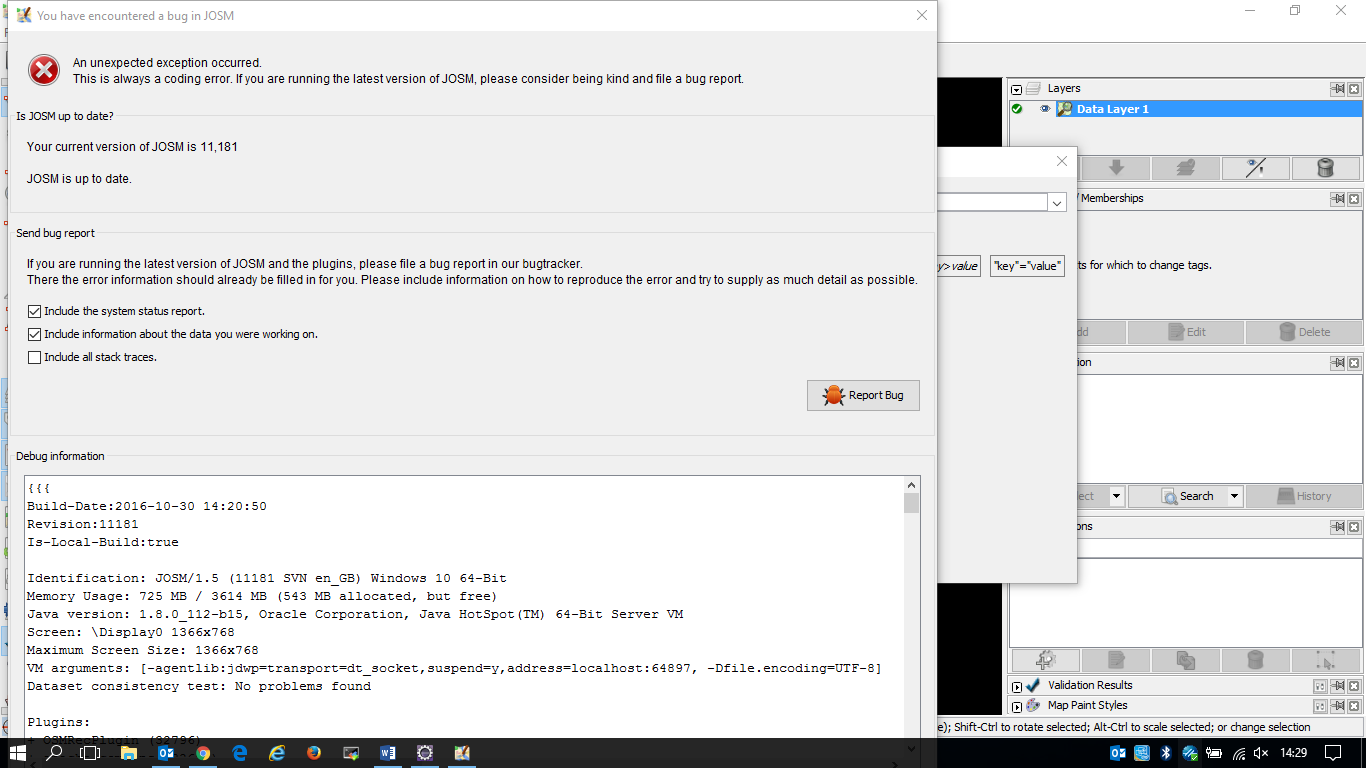Pin the Validation Results panel
Viewport: 1366px width, 768px height.
(1337, 686)
